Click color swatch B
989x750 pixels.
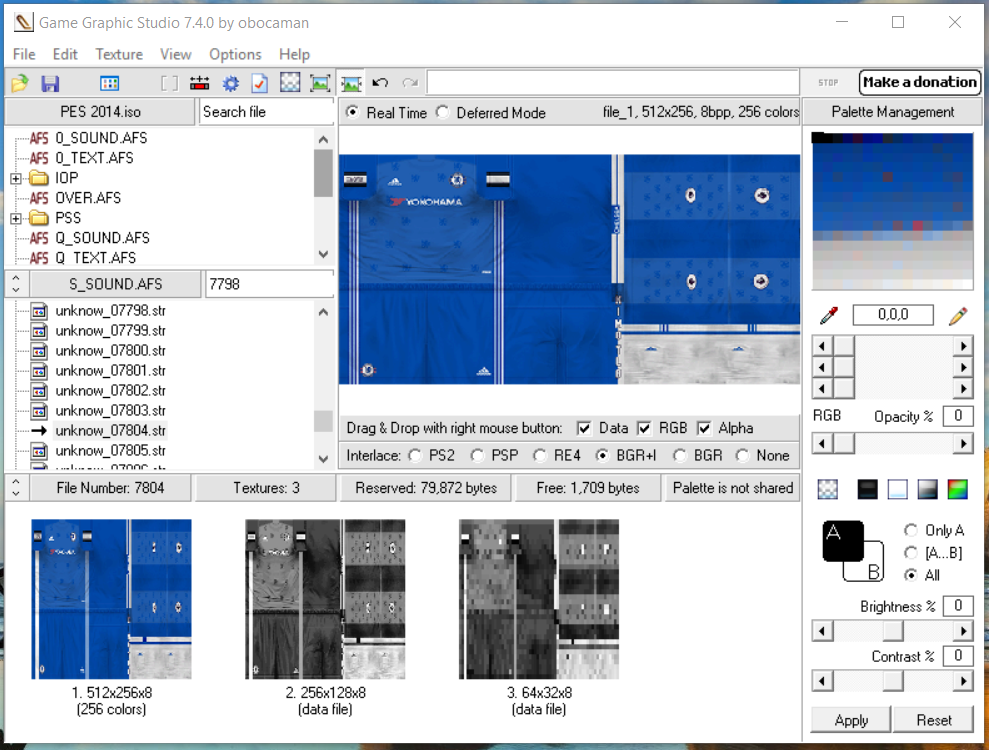[x=874, y=571]
